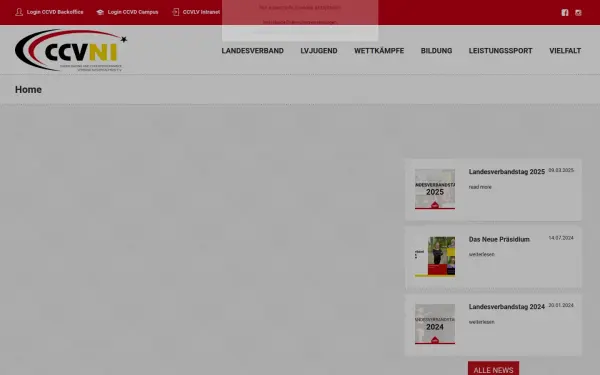
Task: Open the Landesverbandstag 2024 thumbnail
Action: coord(435,324)
